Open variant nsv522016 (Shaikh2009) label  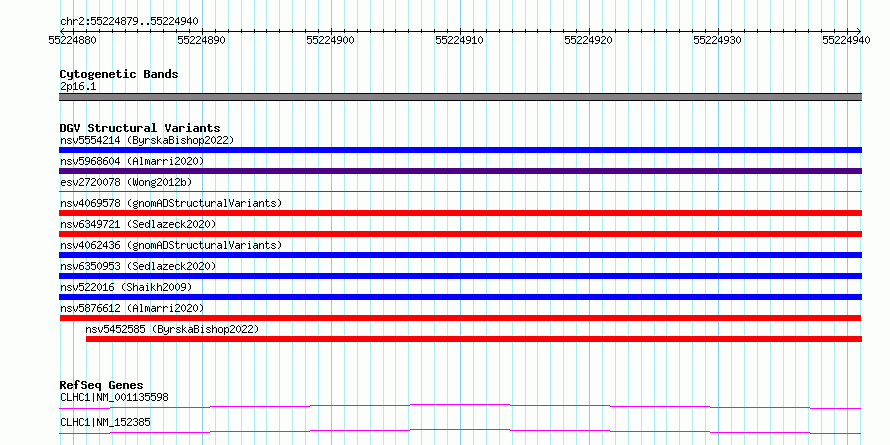[x=126, y=287]
